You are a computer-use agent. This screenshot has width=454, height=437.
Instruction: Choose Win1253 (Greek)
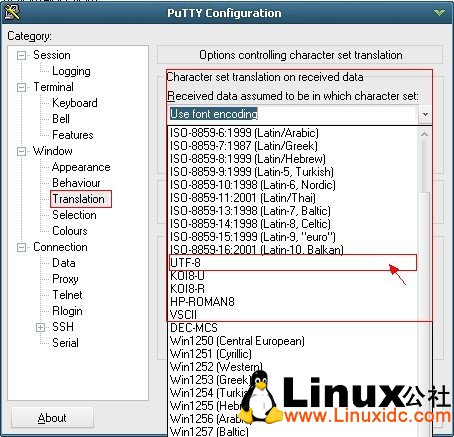(x=293, y=380)
